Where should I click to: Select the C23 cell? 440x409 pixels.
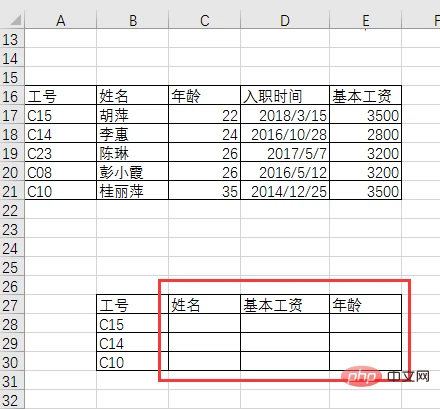pos(61,153)
